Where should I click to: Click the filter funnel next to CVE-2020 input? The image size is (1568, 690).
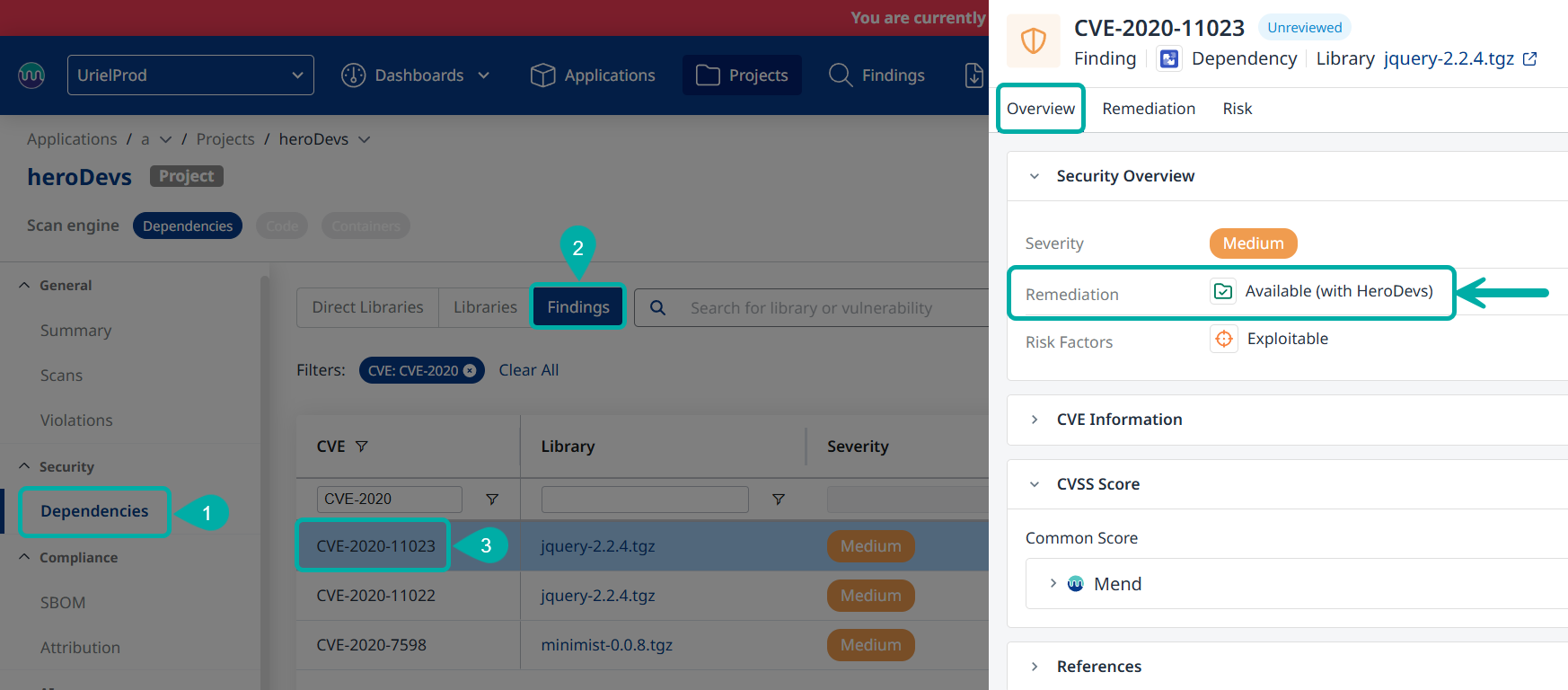coord(492,500)
